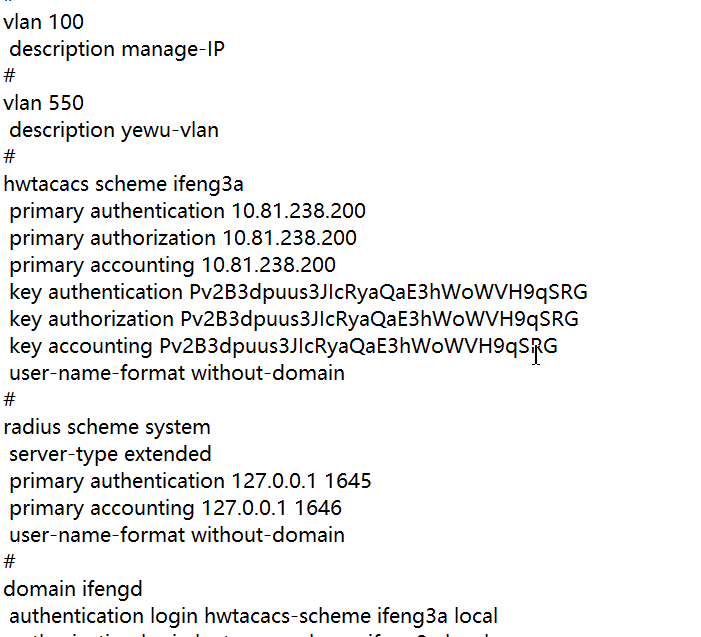The height and width of the screenshot is (637, 701).
Task: Click the primary accounting 10.81.238.200 line
Action: (x=173, y=265)
